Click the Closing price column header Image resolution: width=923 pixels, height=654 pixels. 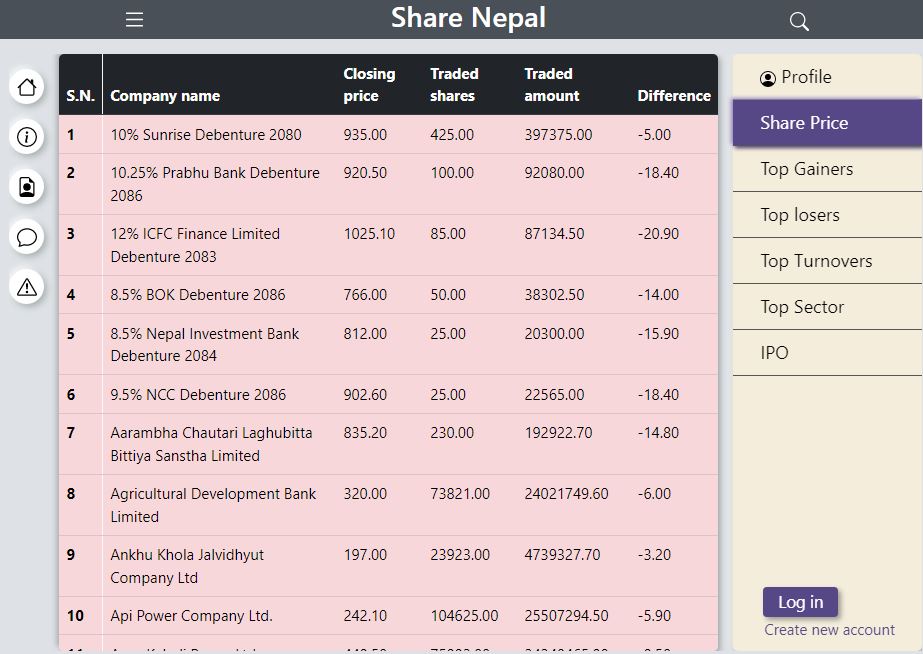click(x=369, y=84)
